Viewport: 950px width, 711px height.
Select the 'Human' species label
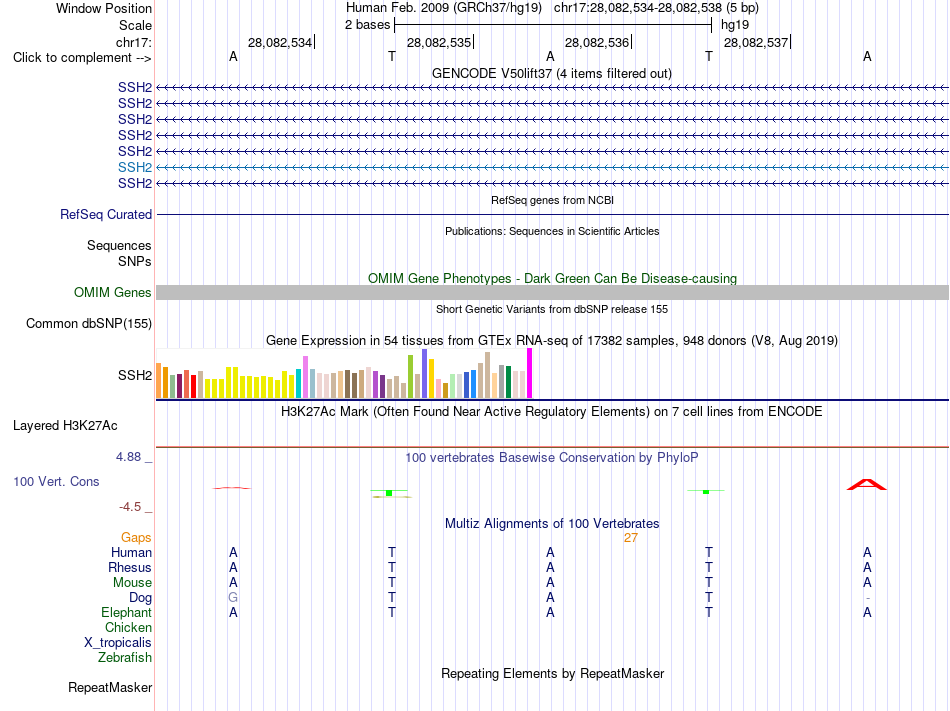(x=131, y=552)
